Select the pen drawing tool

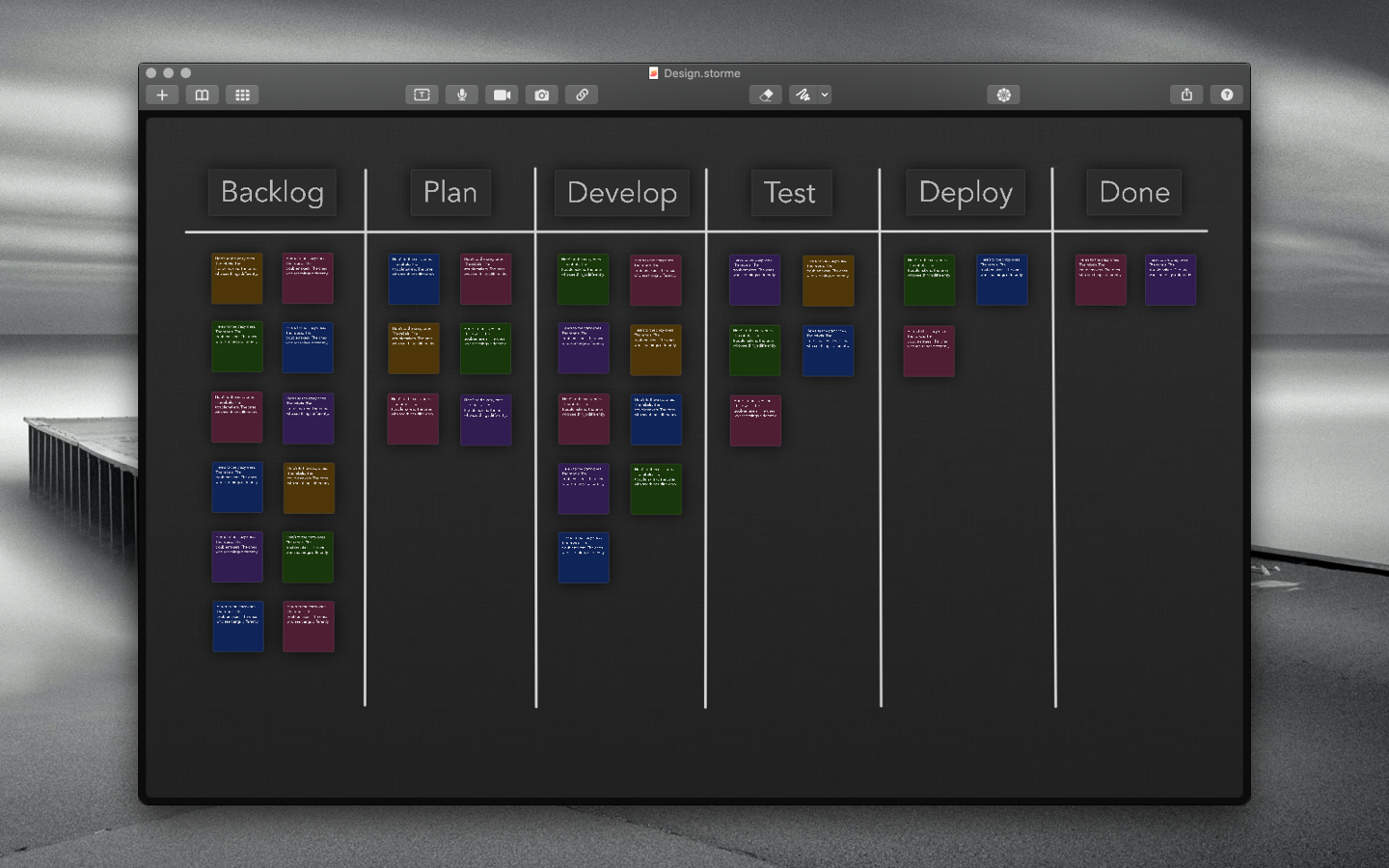click(x=803, y=95)
